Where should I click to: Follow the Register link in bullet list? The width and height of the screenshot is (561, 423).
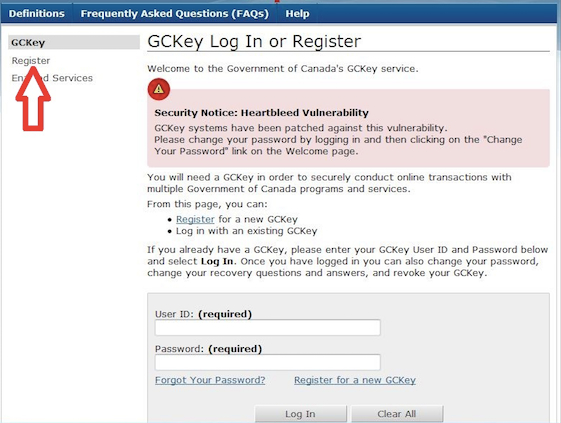(x=195, y=219)
